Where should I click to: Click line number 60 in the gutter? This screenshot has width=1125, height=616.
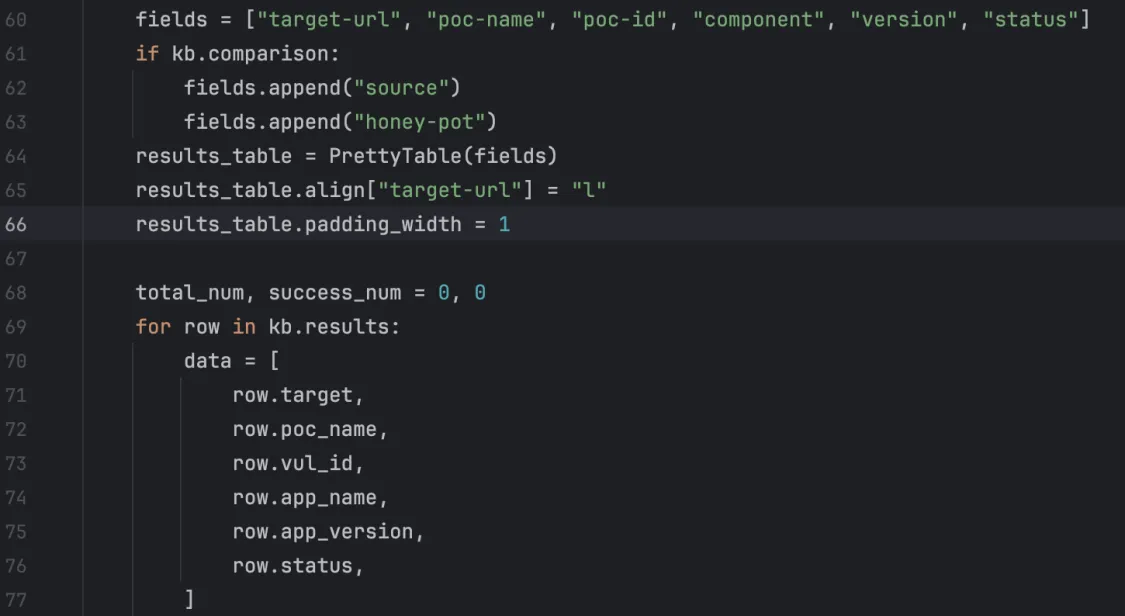coord(16,20)
